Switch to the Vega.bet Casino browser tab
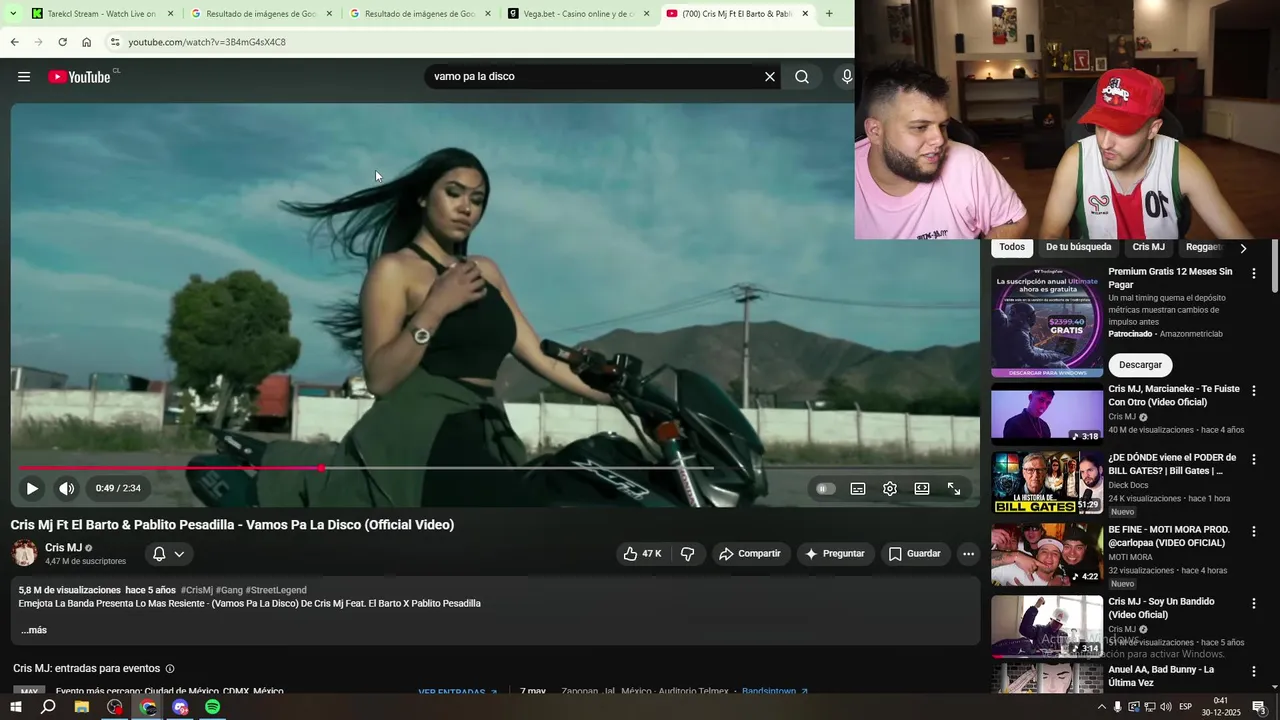This screenshot has height=720, width=1280. pyautogui.click(x=578, y=14)
